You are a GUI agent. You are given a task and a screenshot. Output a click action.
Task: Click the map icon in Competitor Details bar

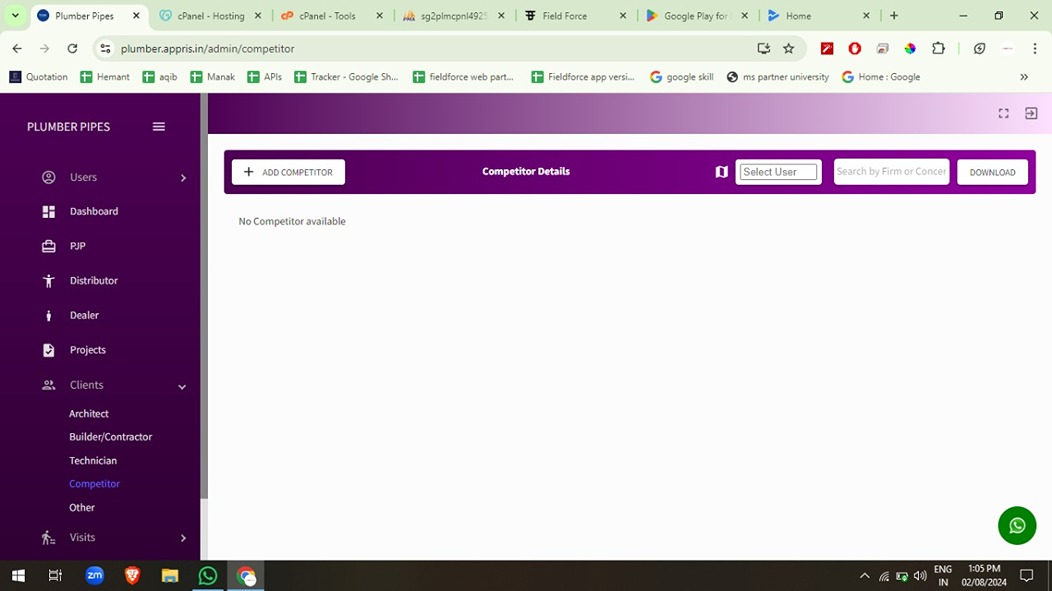[x=721, y=172]
